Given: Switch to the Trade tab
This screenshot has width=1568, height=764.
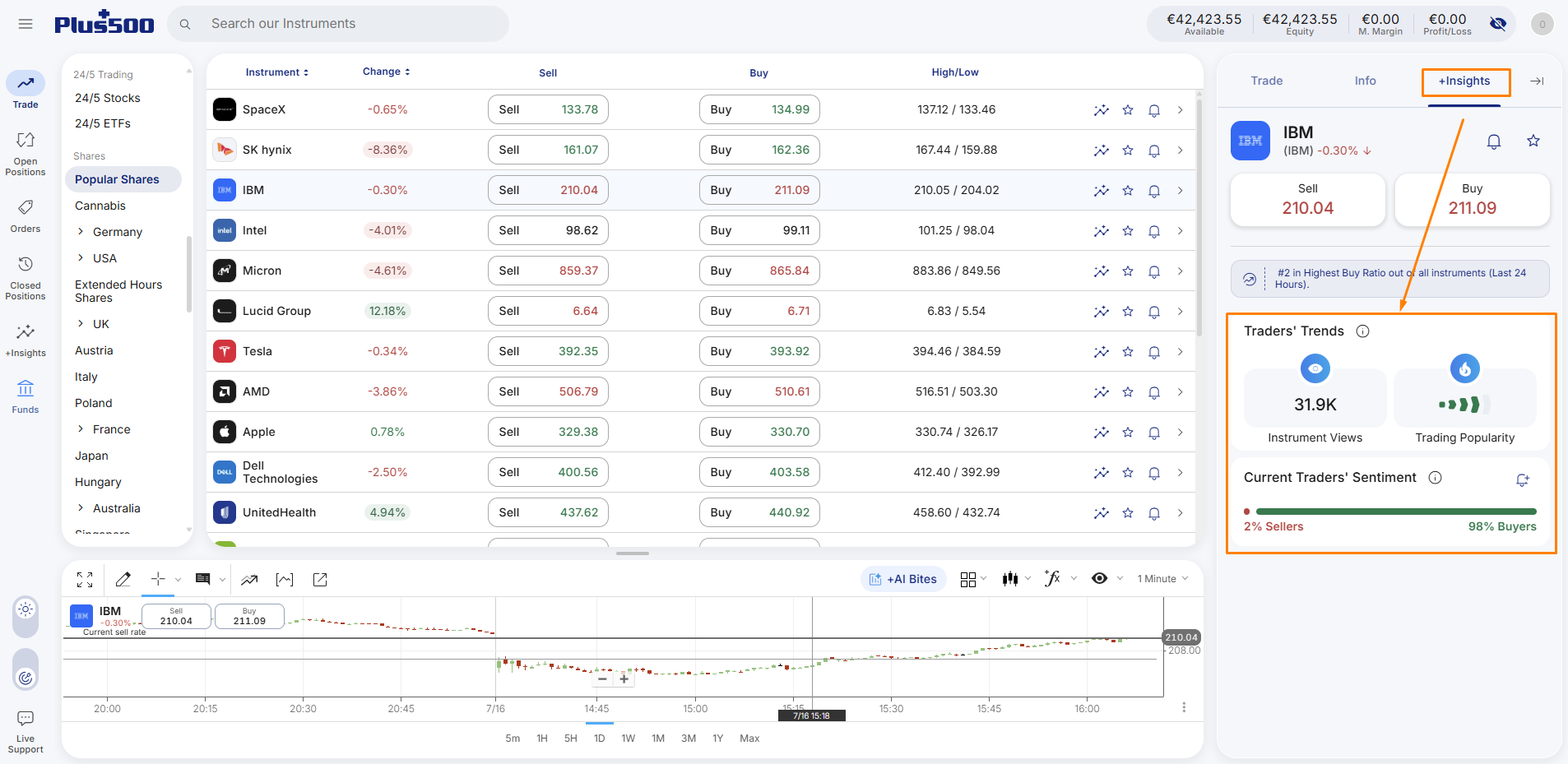Looking at the screenshot, I should [1267, 81].
